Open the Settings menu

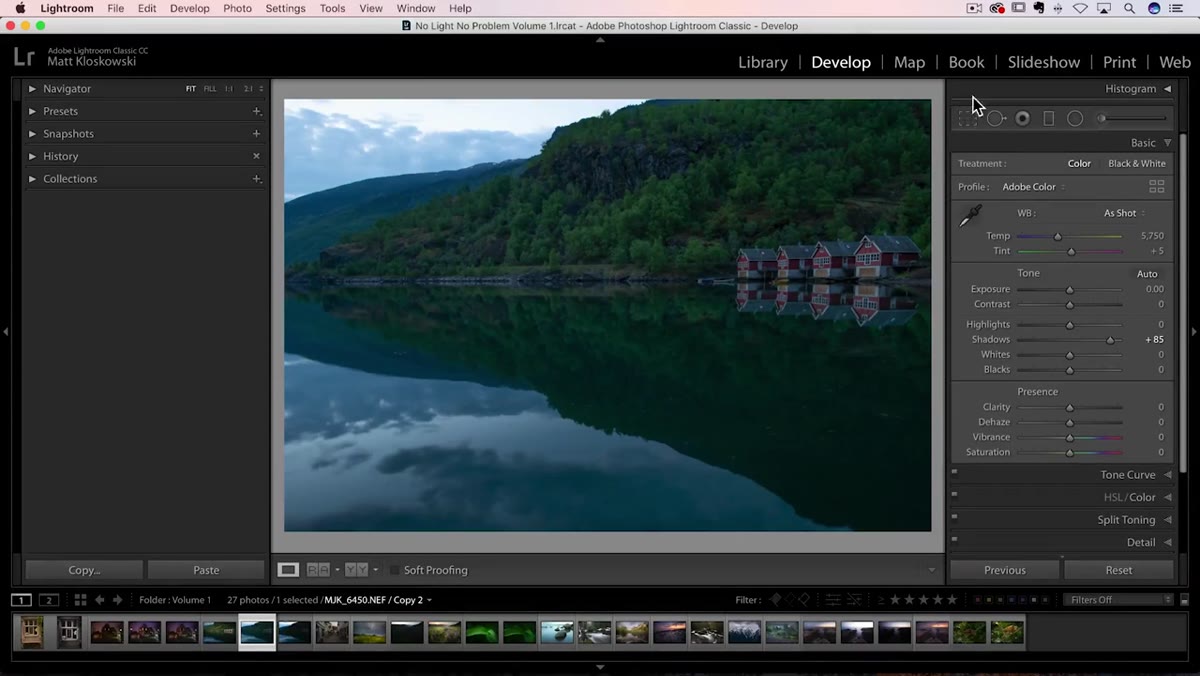pyautogui.click(x=285, y=8)
